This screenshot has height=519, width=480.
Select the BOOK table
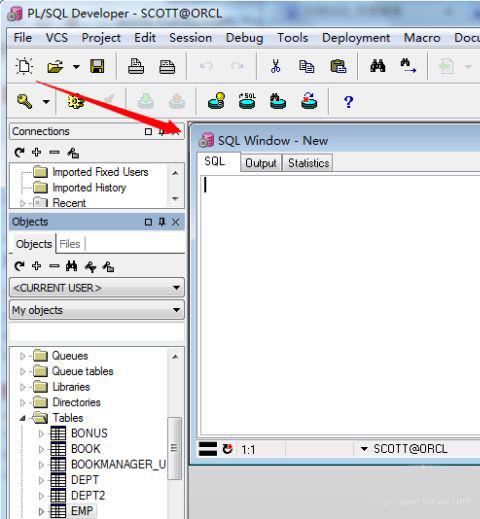pyautogui.click(x=86, y=449)
